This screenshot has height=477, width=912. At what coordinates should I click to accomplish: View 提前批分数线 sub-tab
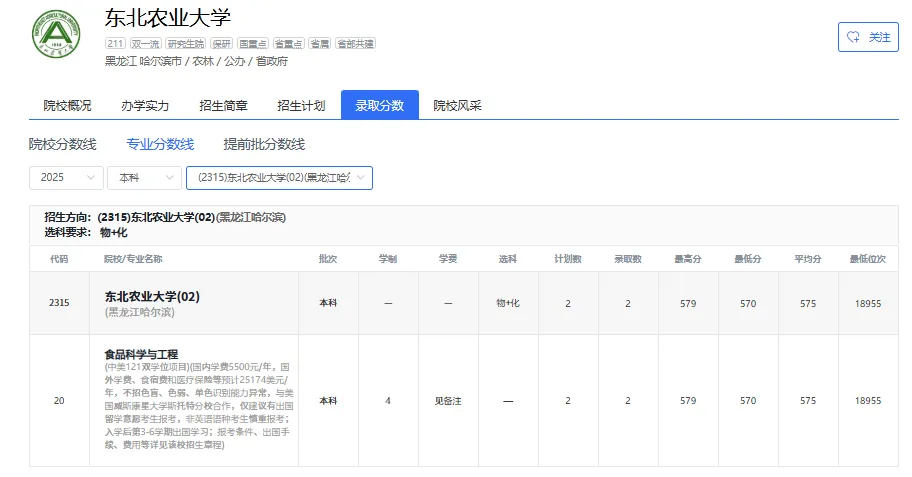pos(264,144)
